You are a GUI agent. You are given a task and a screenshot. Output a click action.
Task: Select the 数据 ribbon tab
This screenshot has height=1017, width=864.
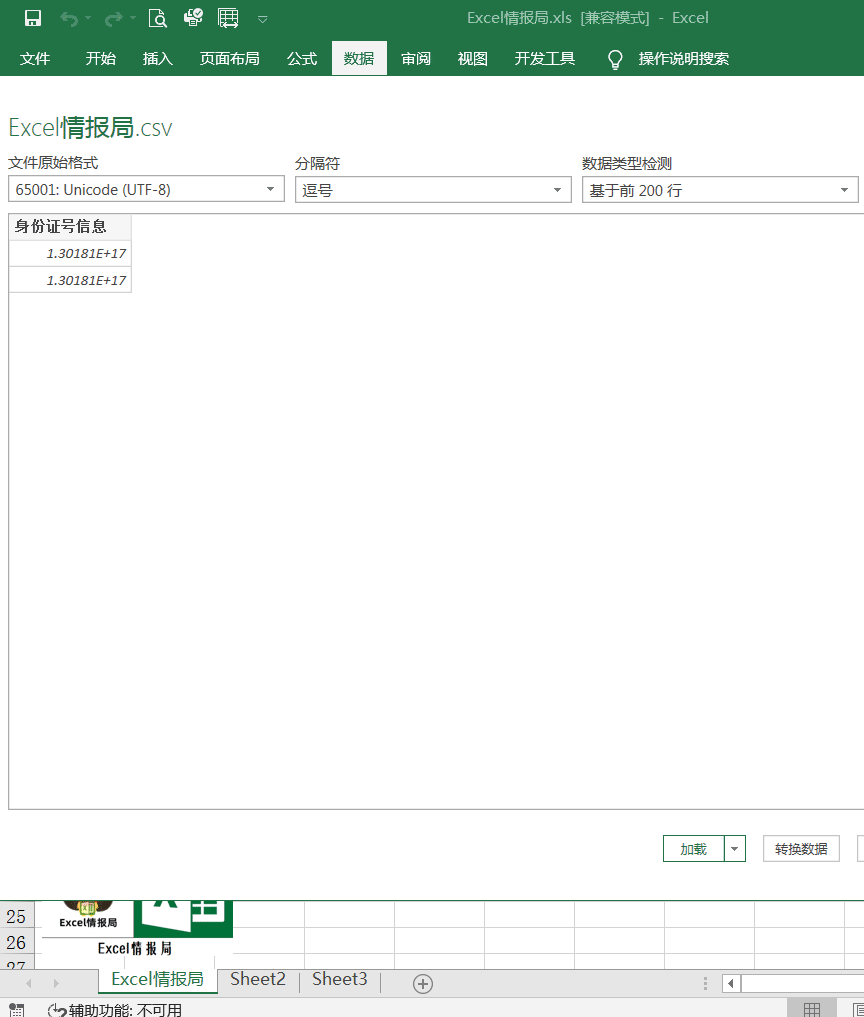[359, 58]
